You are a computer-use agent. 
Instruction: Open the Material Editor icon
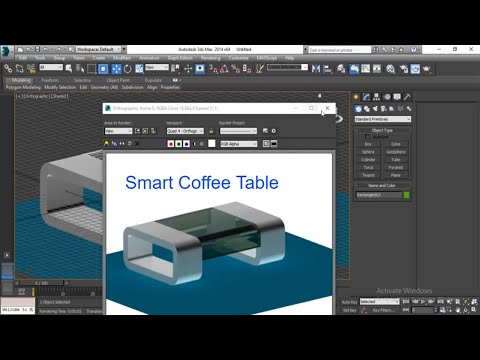pos(390,69)
